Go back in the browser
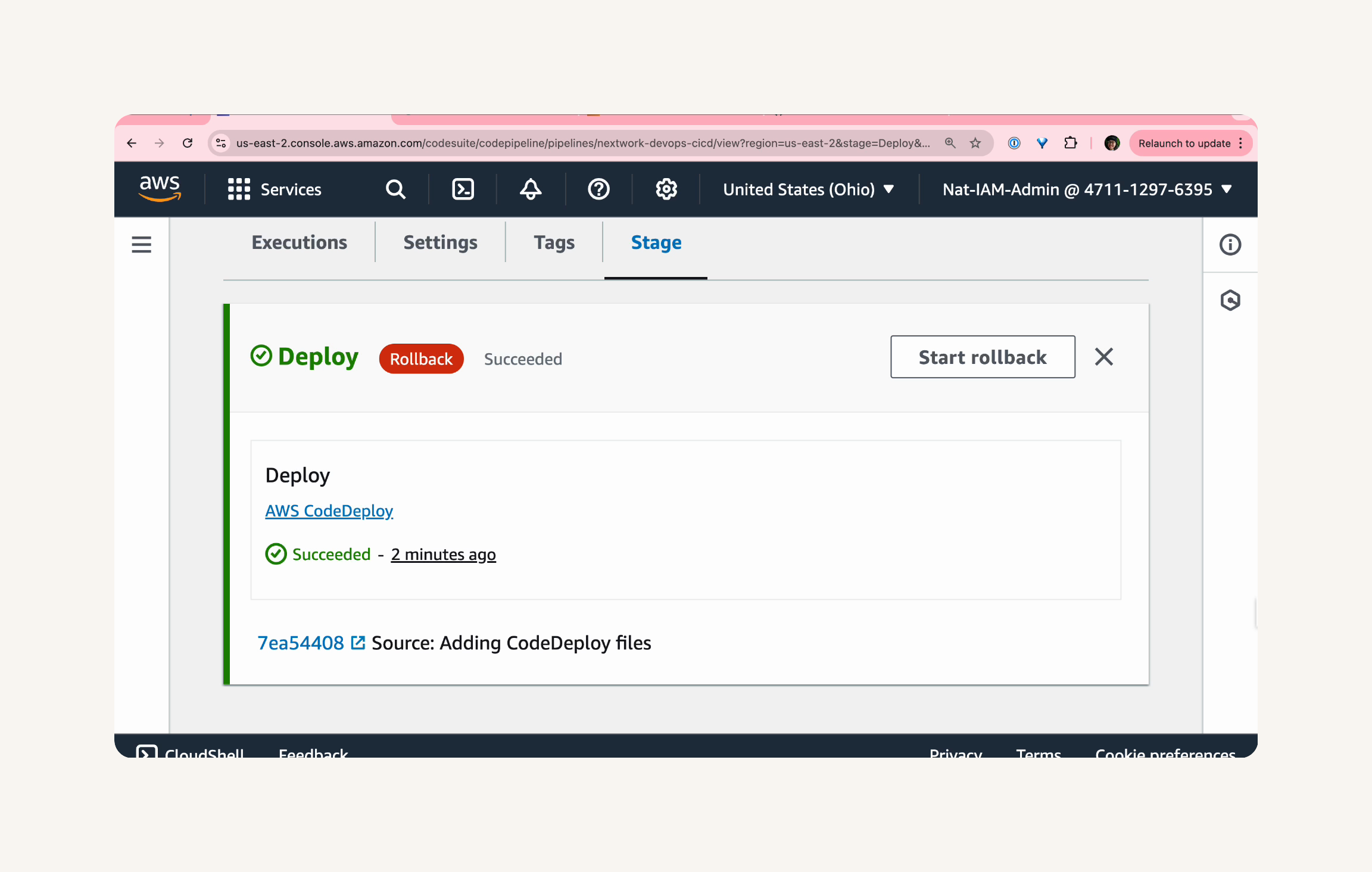 click(x=132, y=143)
